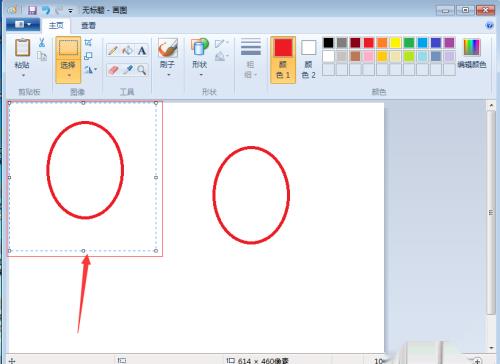Viewport: 500px width, 364px height.
Task: Pick the yellow color swatch
Action: 395,43
